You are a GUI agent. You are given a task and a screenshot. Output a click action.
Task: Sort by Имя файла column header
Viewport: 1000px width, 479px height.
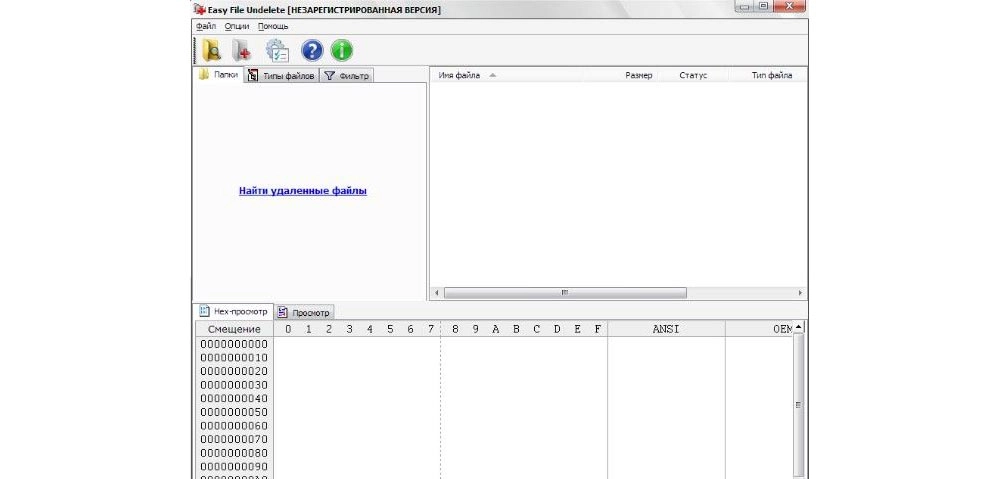pos(459,75)
